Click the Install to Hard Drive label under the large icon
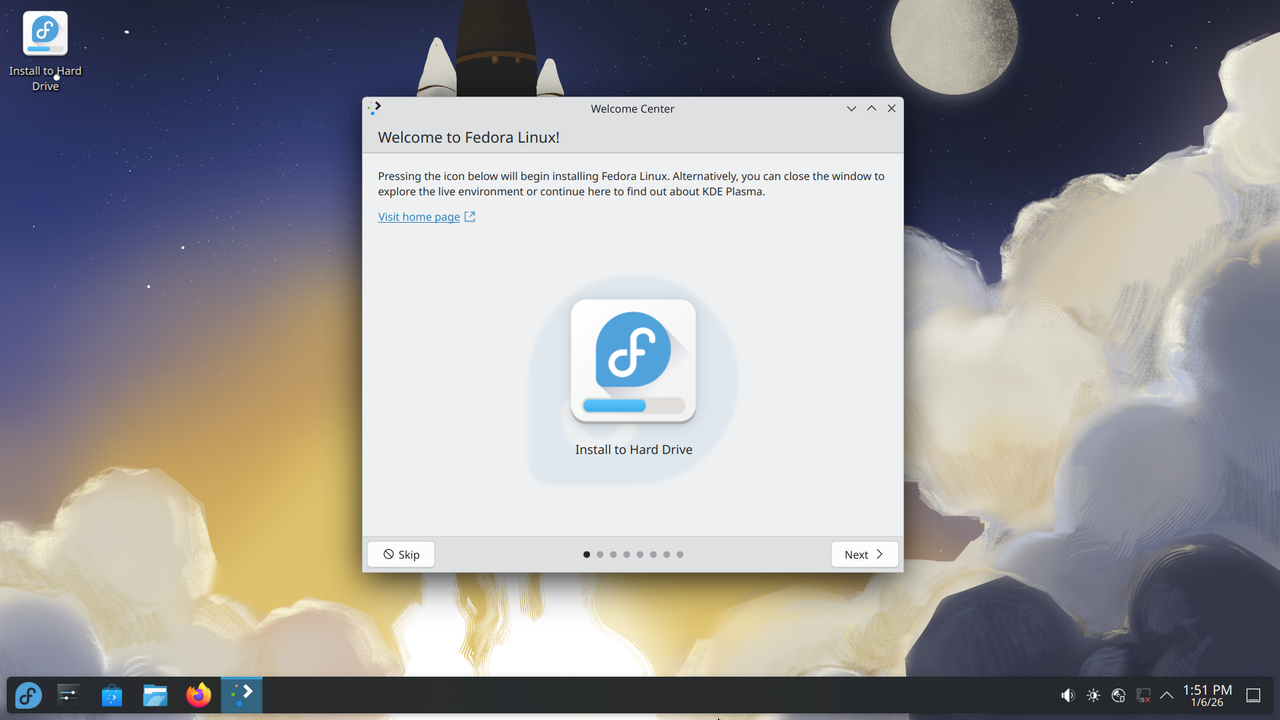This screenshot has width=1280, height=720. 634,450
